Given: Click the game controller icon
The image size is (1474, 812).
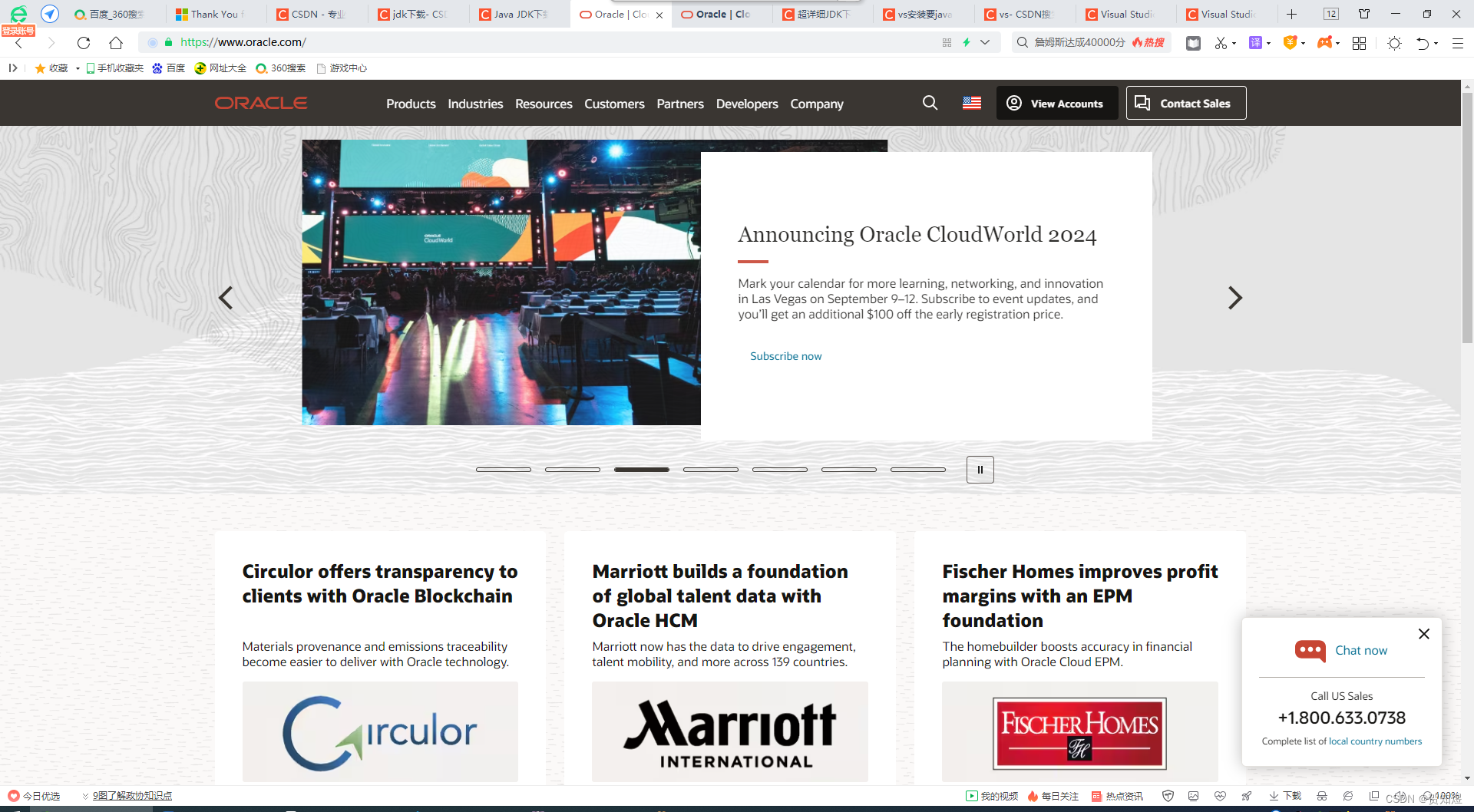Looking at the screenshot, I should coord(1324,43).
